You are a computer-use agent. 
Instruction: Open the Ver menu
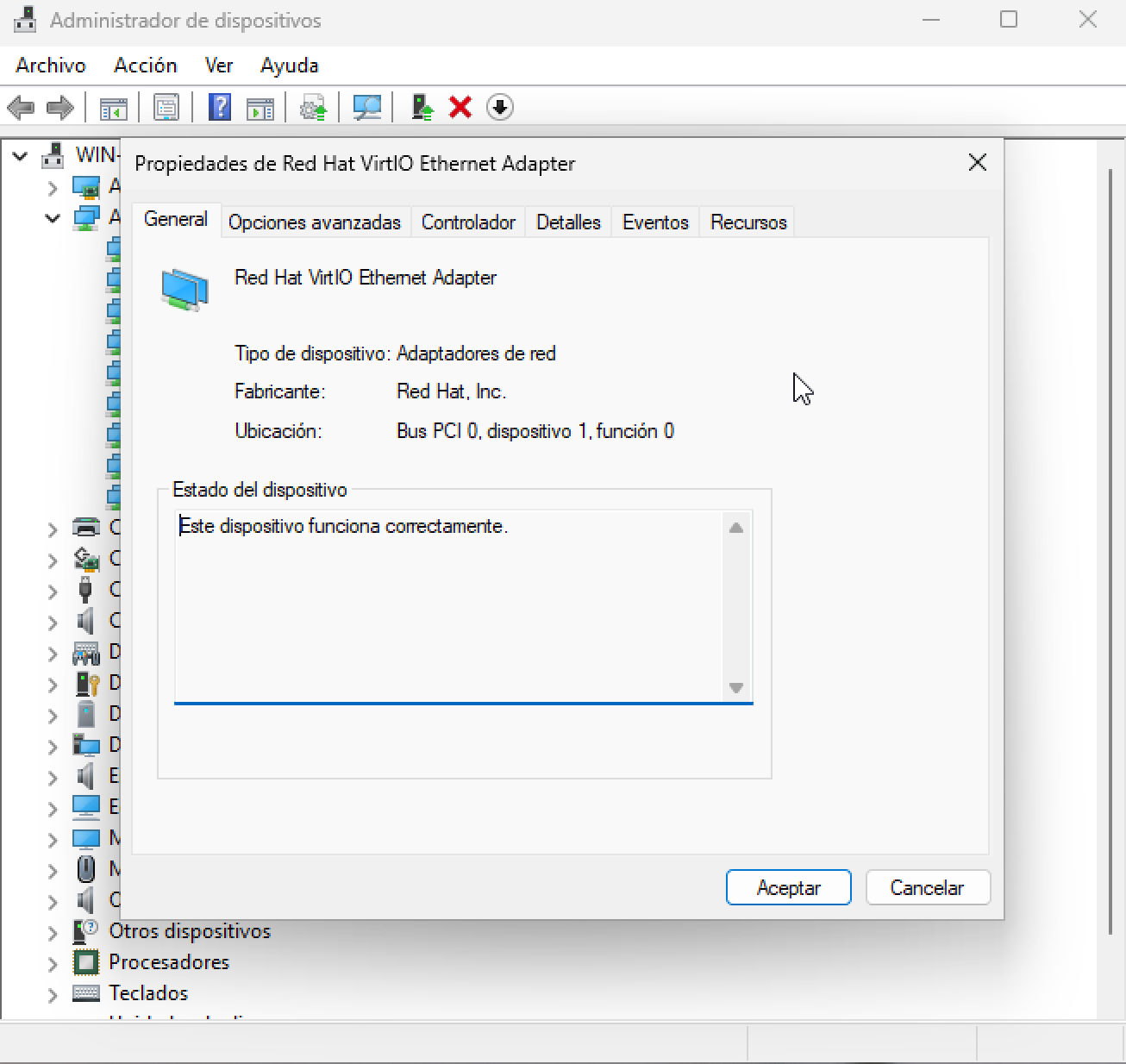(219, 66)
